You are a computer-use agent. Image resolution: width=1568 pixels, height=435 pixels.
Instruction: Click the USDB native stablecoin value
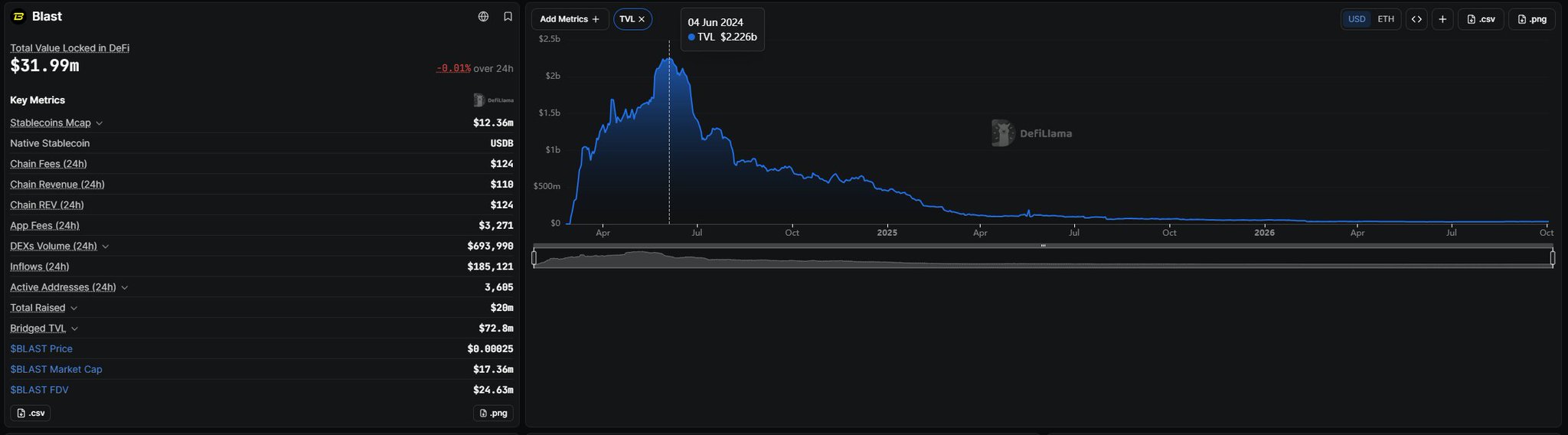[501, 143]
